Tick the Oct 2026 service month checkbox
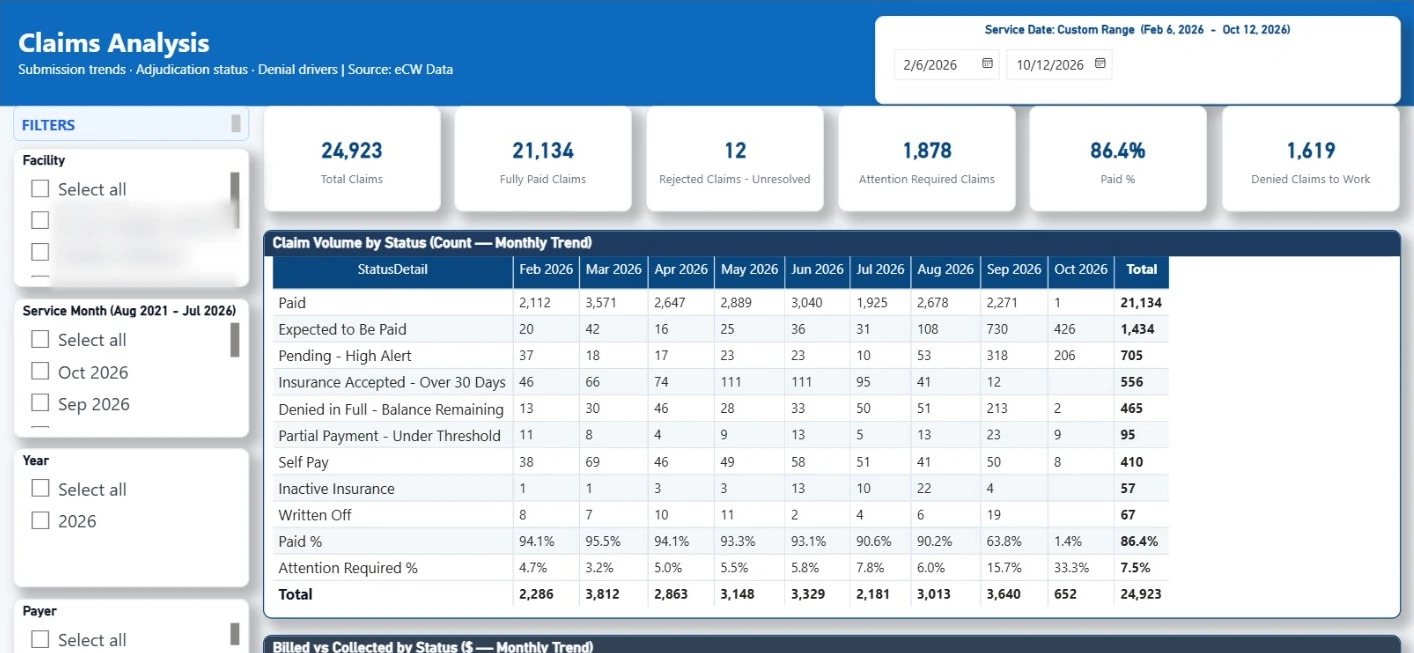The height and width of the screenshot is (653, 1414). pyautogui.click(x=40, y=372)
